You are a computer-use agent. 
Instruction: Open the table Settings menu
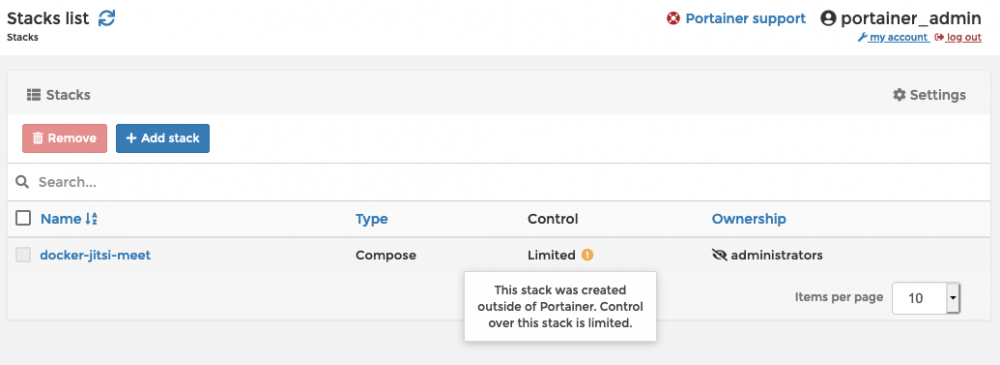pos(929,95)
